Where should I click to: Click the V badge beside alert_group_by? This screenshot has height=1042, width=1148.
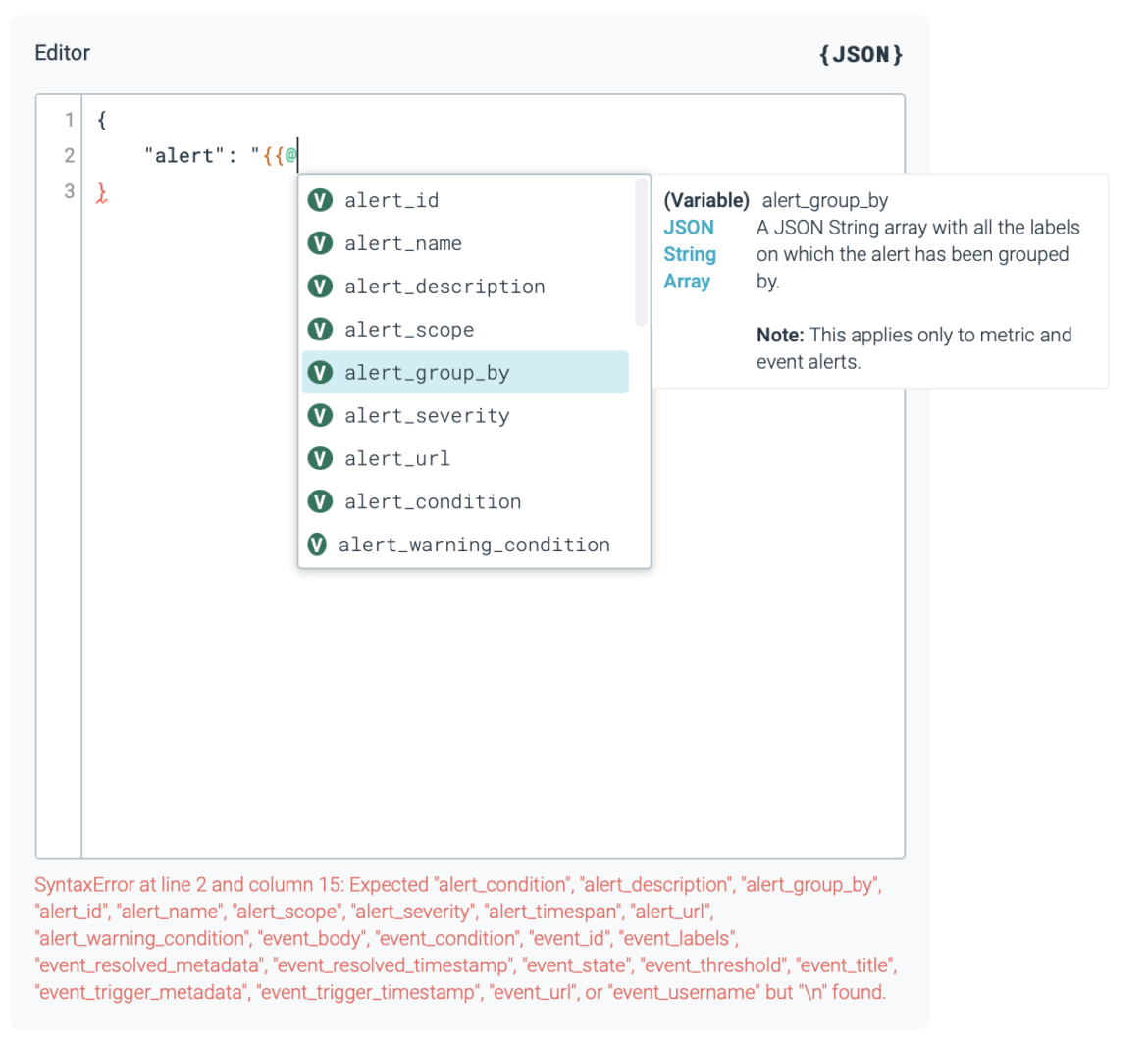[321, 373]
